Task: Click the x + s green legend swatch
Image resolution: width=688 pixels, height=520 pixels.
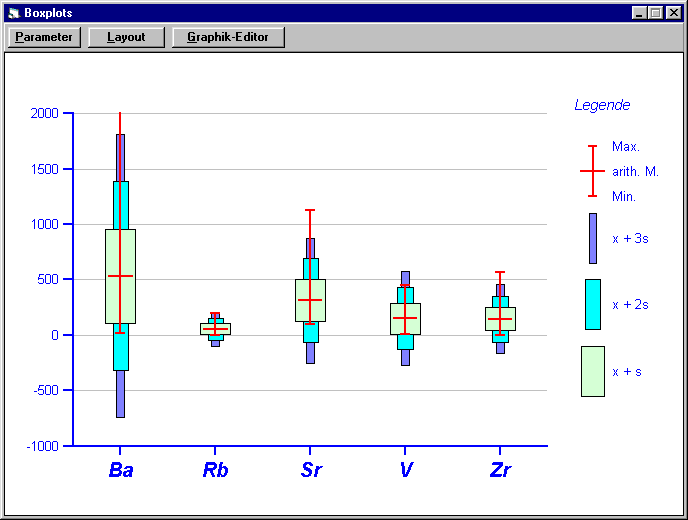Action: point(593,372)
